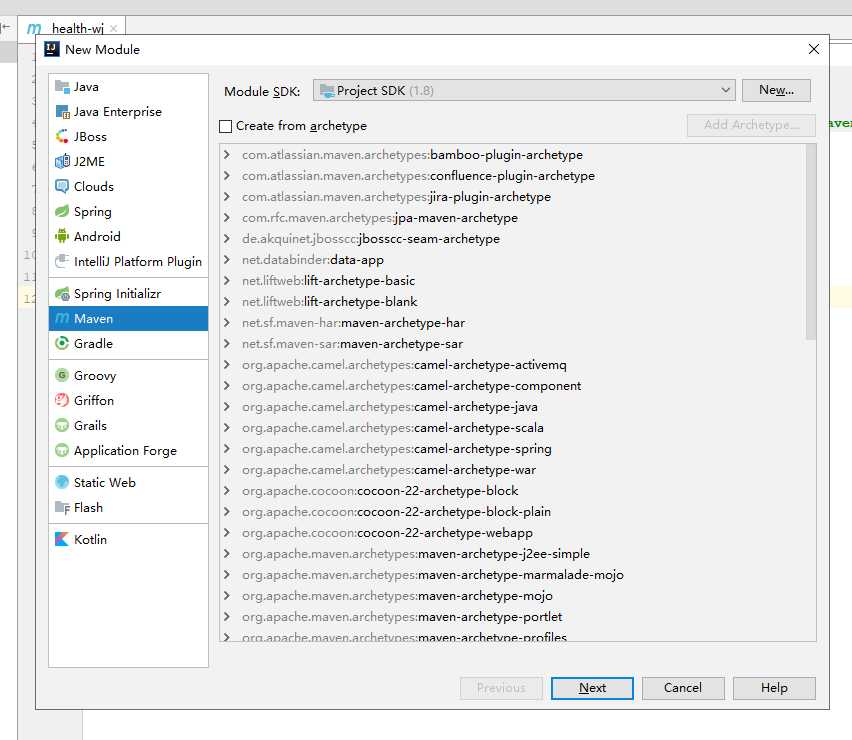Expand net.databinder data-app node
Image resolution: width=852 pixels, height=740 pixels.
coord(227,260)
